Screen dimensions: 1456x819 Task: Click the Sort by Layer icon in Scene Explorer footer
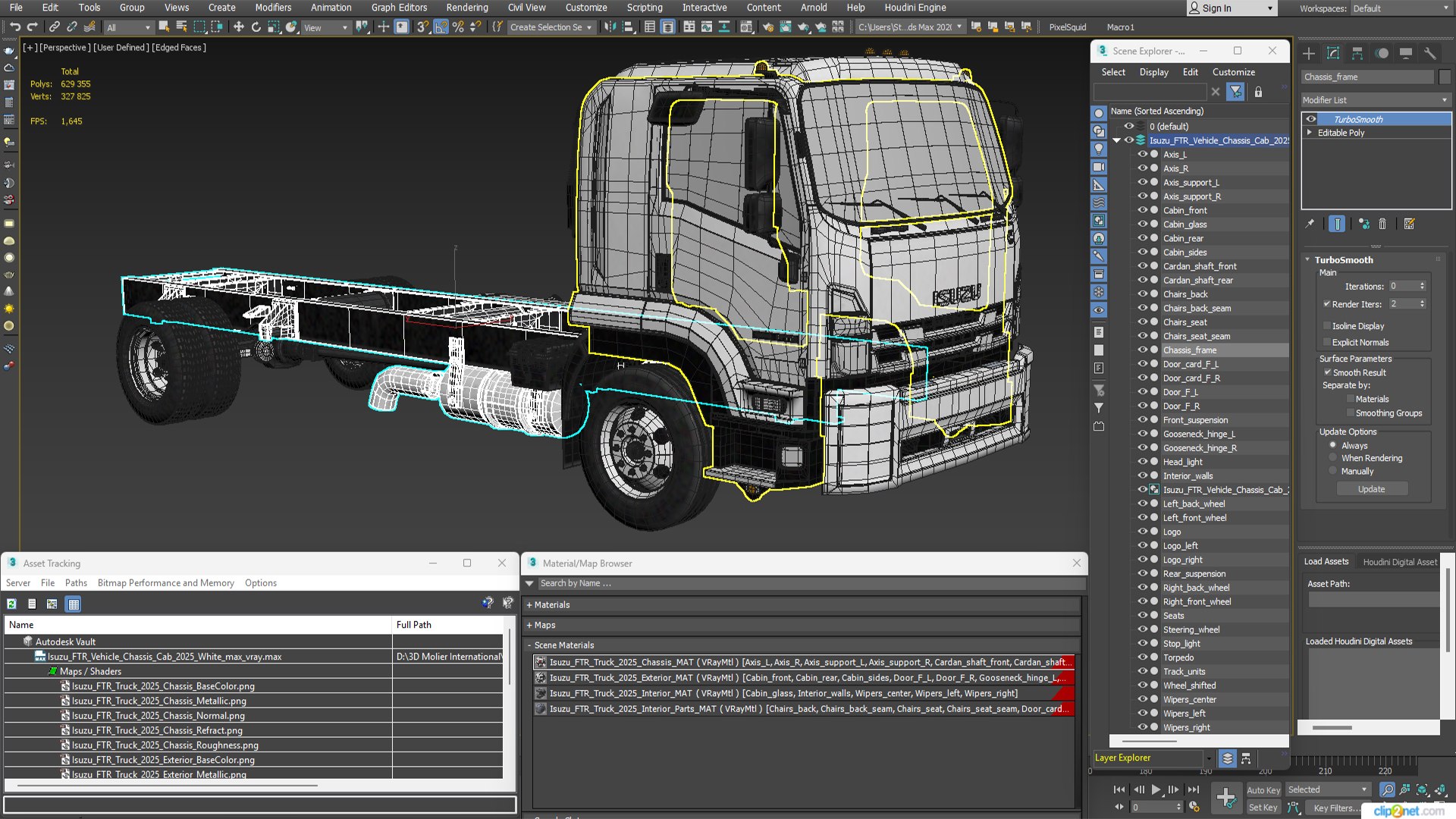[1228, 758]
